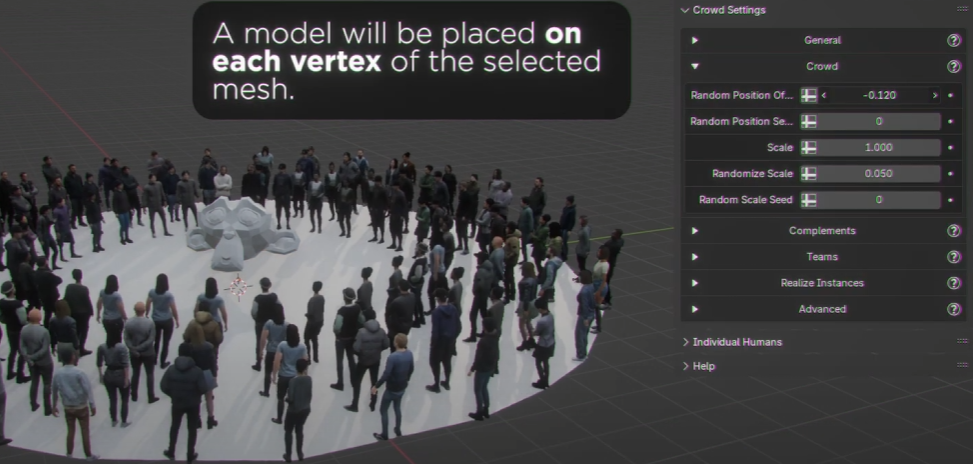Toggle animate dot next to Scale value
The image size is (973, 464).
coord(950,148)
